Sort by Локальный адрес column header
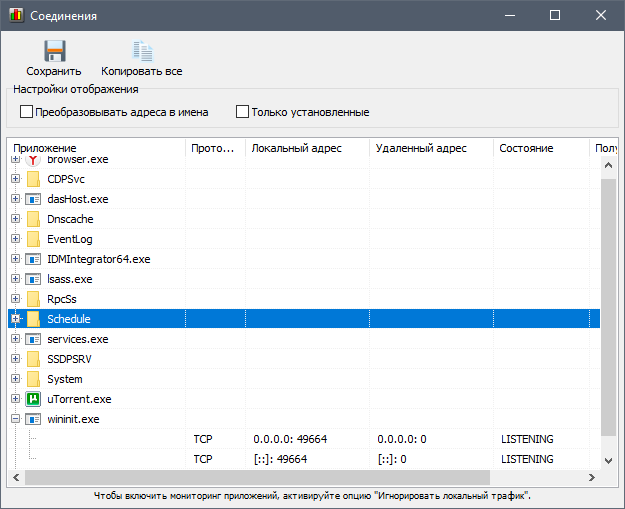 [x=308, y=148]
